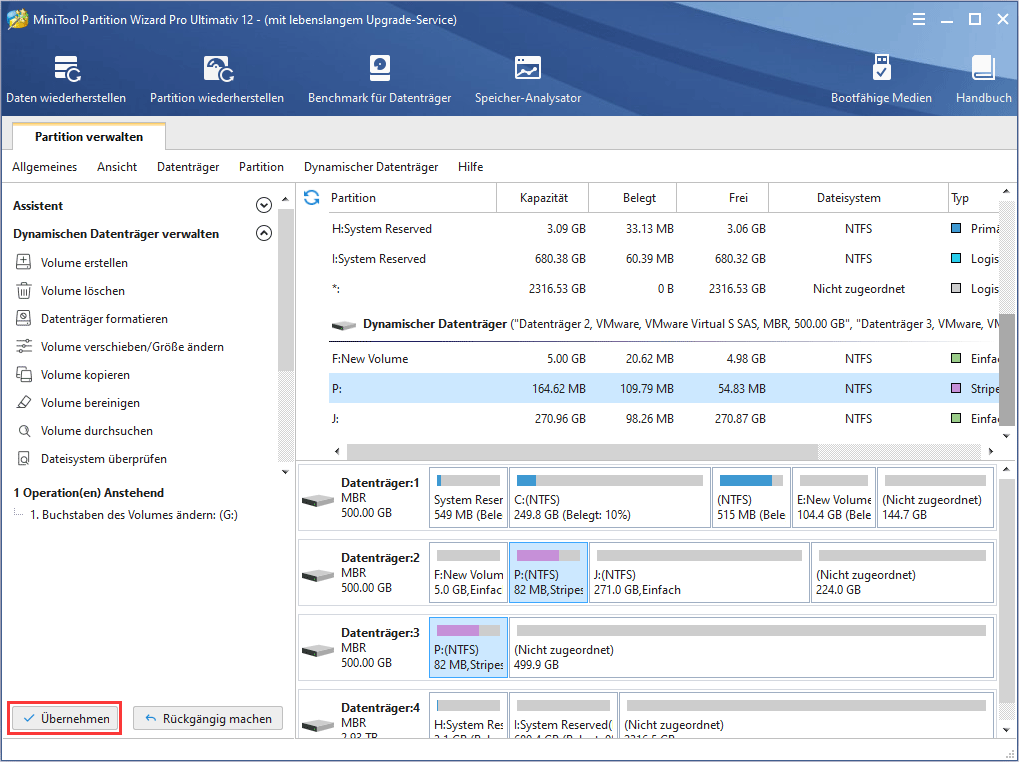Screen dimensions: 1019x762
Task: Sort by Belegt column header
Action: [x=633, y=197]
